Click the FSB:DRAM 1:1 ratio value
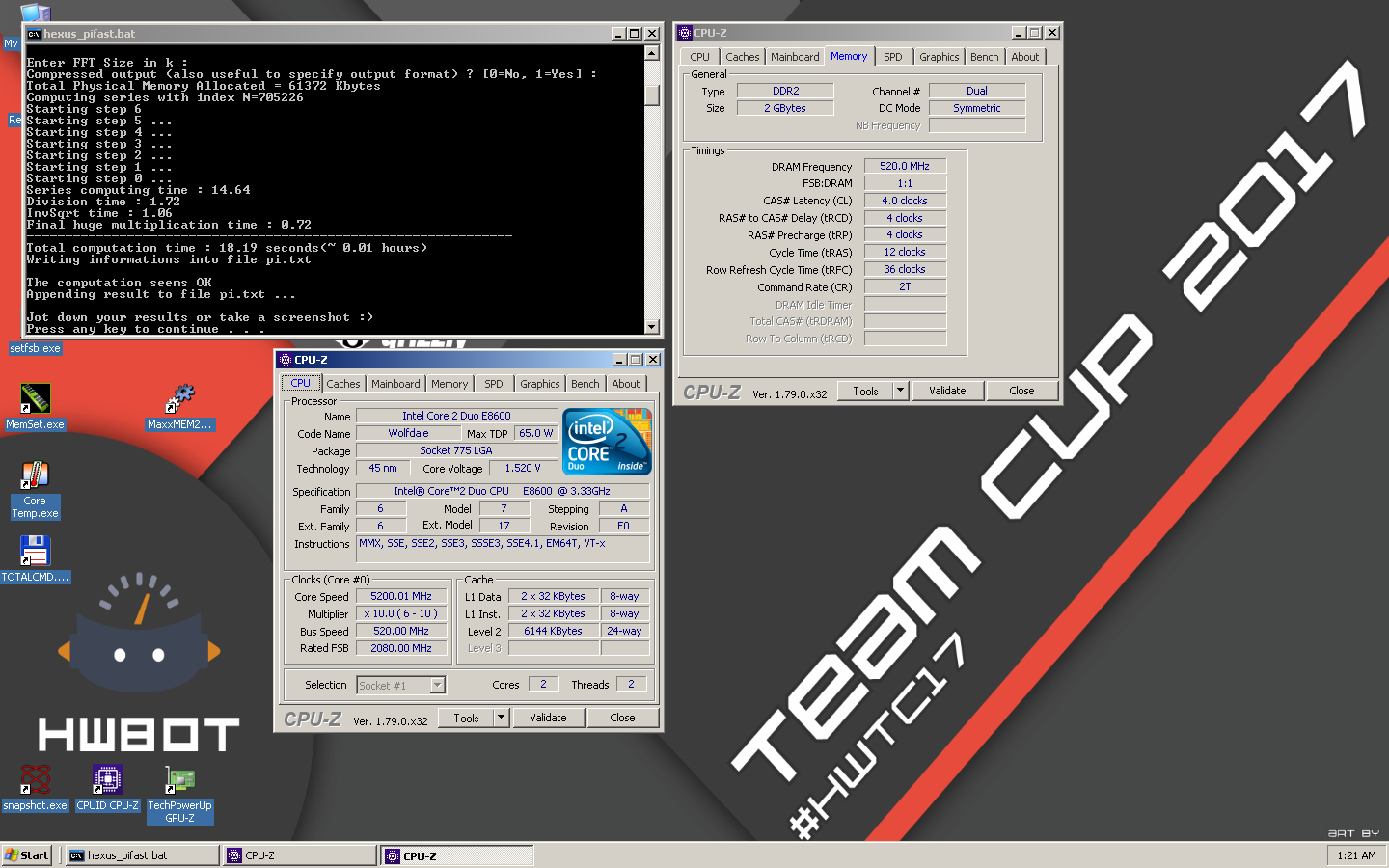 click(905, 183)
